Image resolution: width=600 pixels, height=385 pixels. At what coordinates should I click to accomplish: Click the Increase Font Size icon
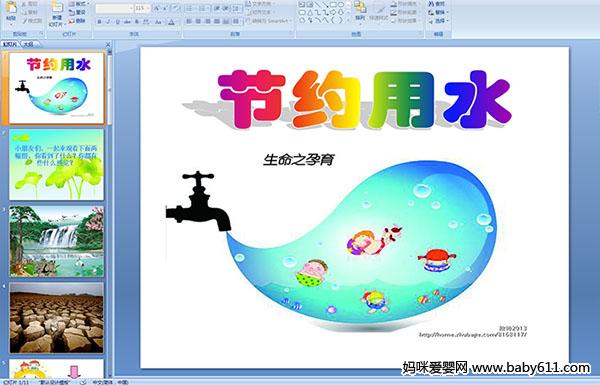157,8
